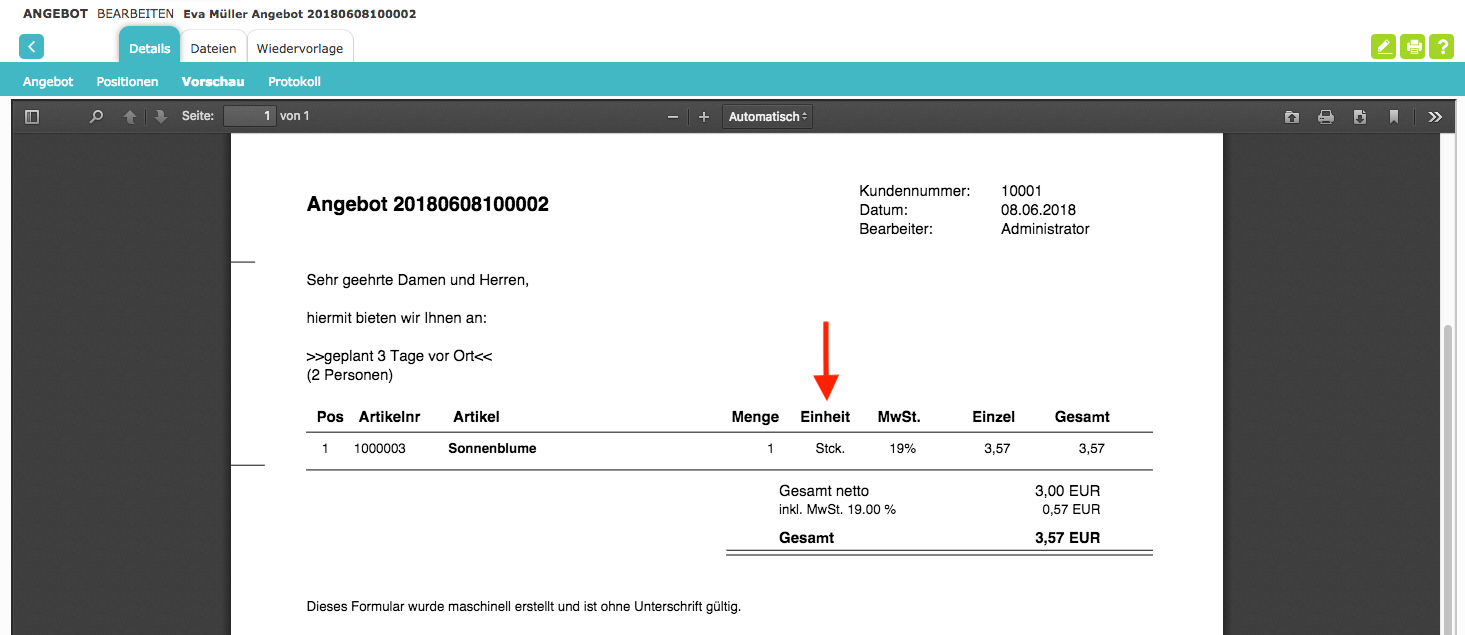This screenshot has width=1465, height=635.
Task: Zoom out with the minus button
Action: click(x=673, y=117)
